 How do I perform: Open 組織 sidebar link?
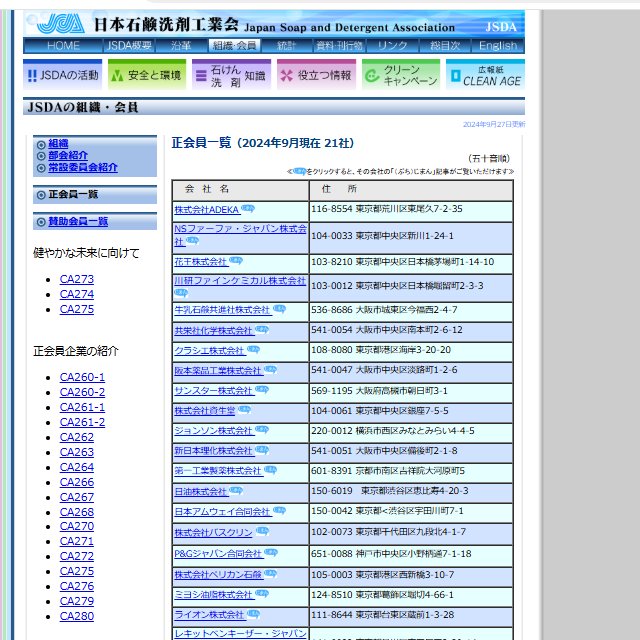(x=58, y=144)
